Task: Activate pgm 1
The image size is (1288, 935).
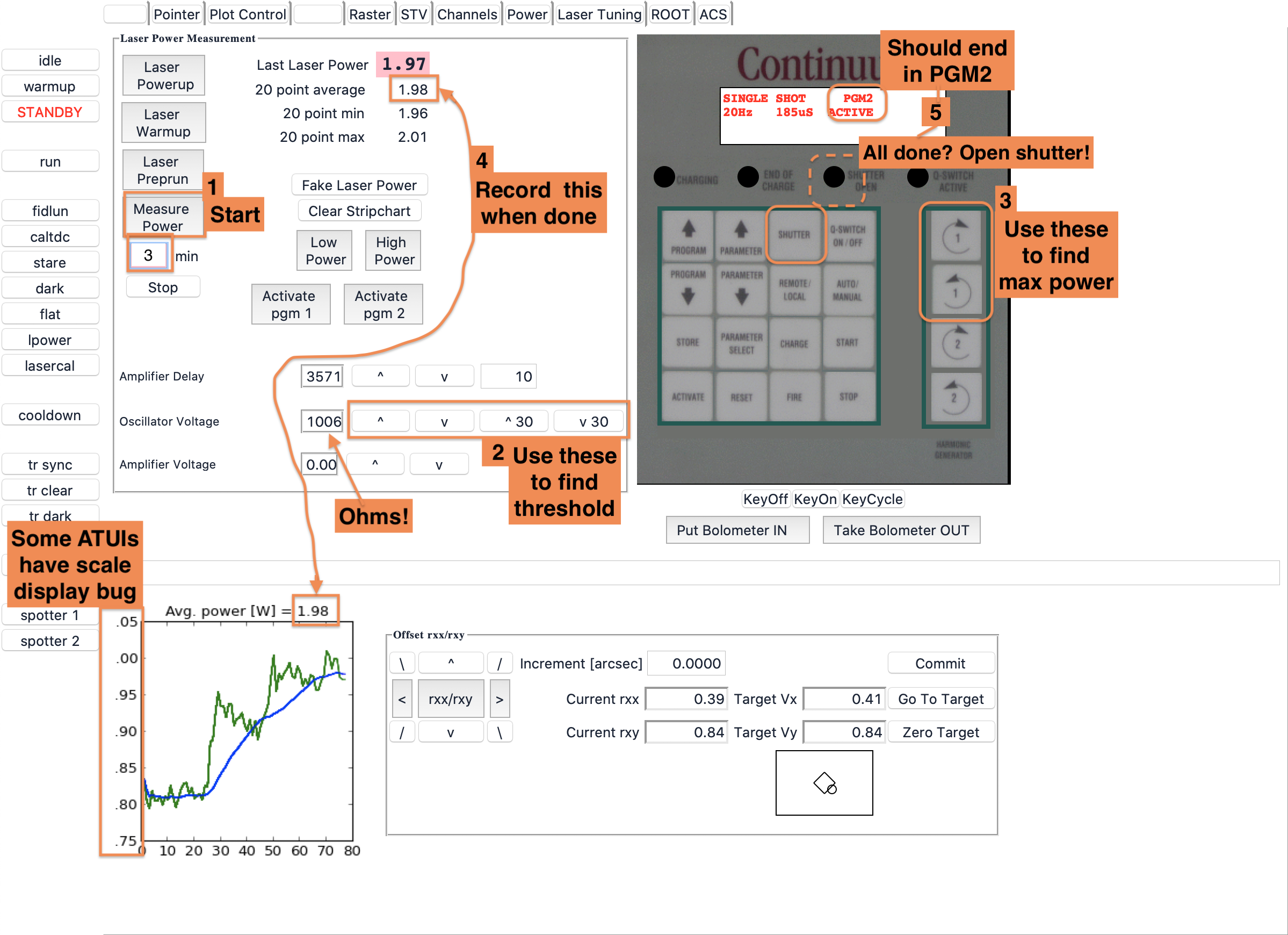Action: coord(291,304)
